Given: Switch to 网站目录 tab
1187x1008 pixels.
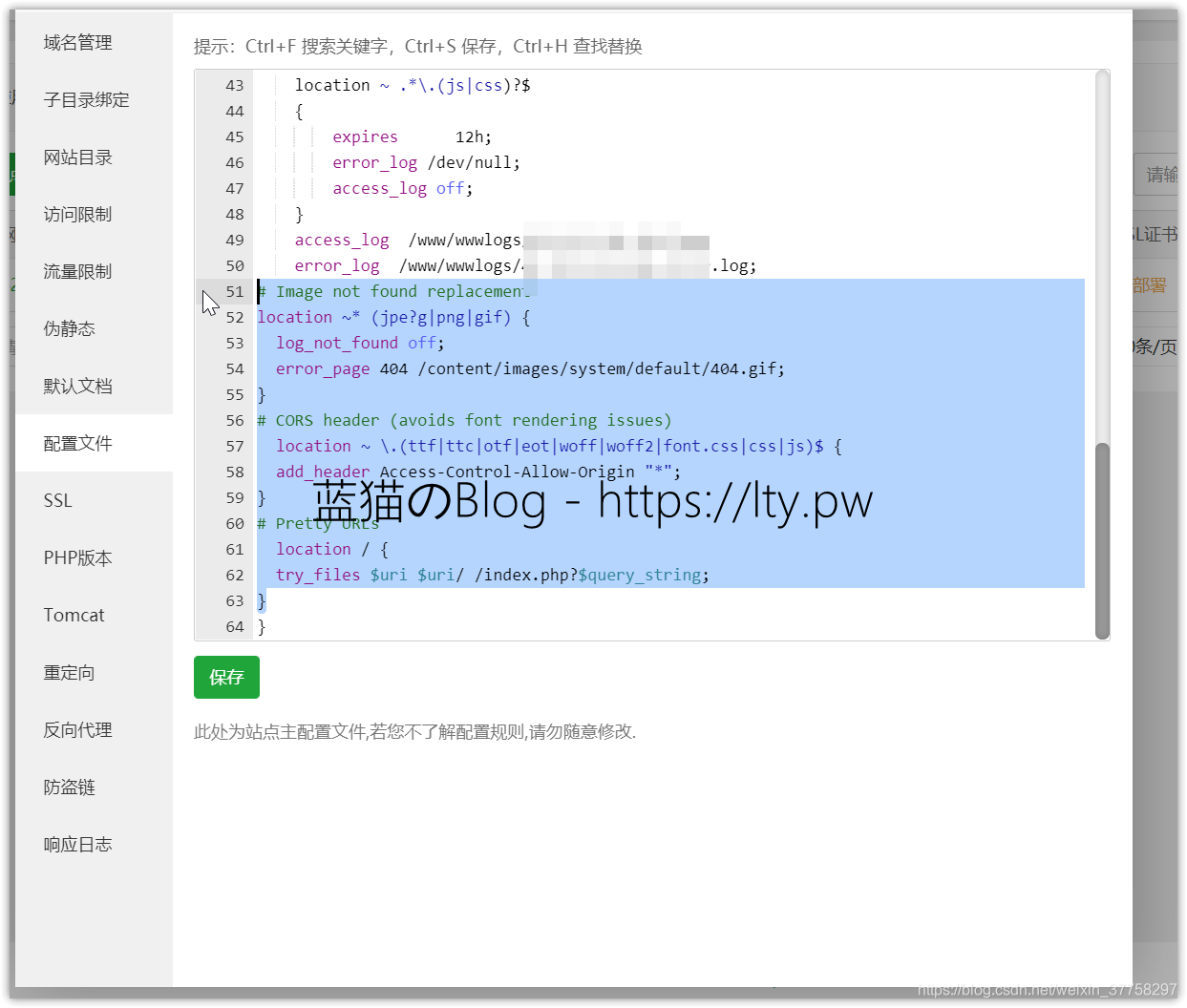Looking at the screenshot, I should click(94, 157).
